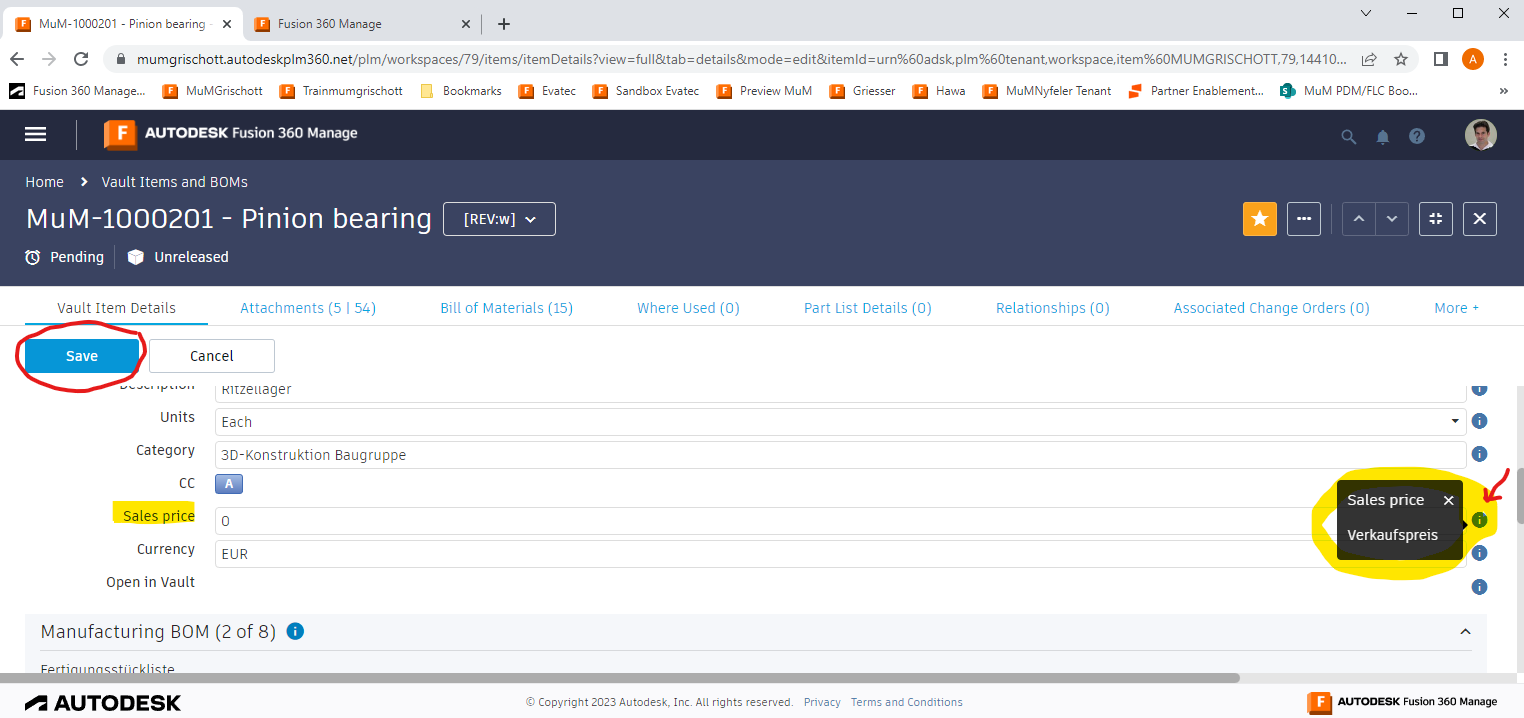
Task: Open the notifications bell
Action: (x=1383, y=137)
